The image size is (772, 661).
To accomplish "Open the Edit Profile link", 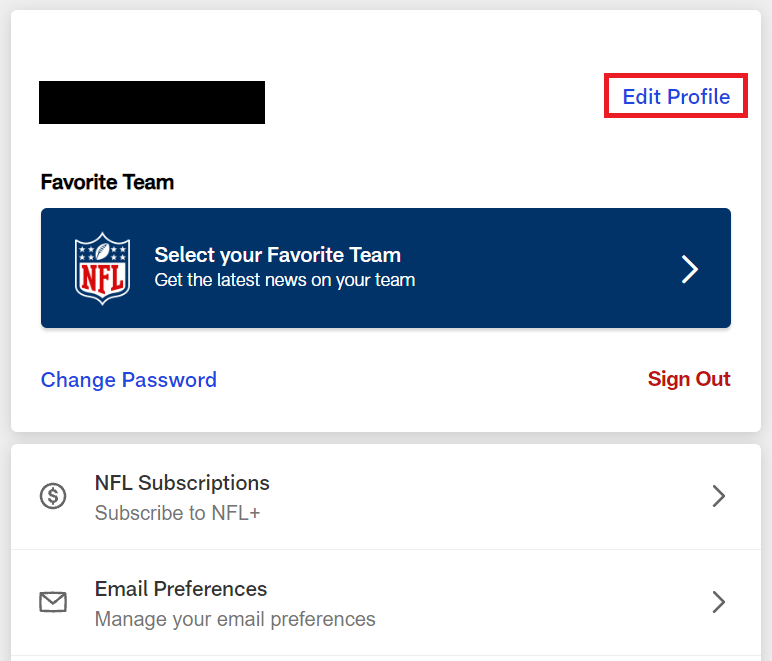I will coord(676,97).
